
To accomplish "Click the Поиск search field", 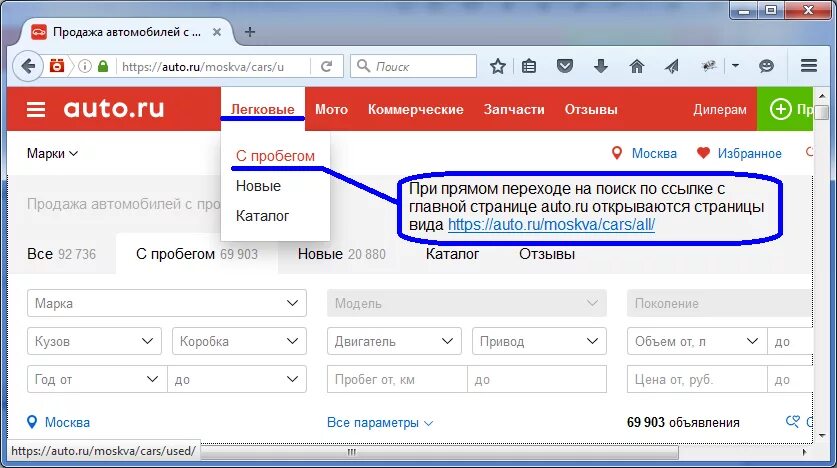I will pos(414,66).
